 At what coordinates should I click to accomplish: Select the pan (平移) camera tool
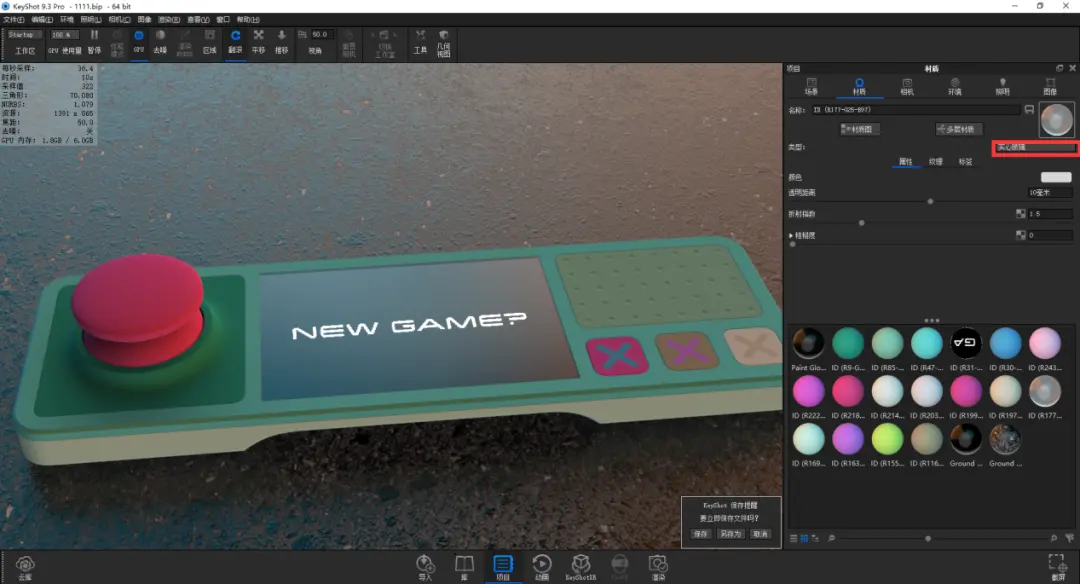[x=258, y=41]
